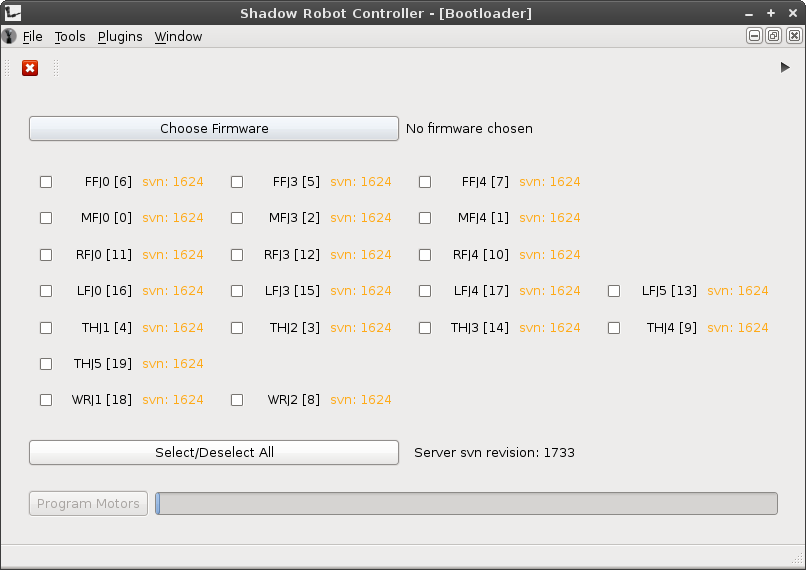Open the Window menu
This screenshot has height=570, width=806.
click(178, 37)
